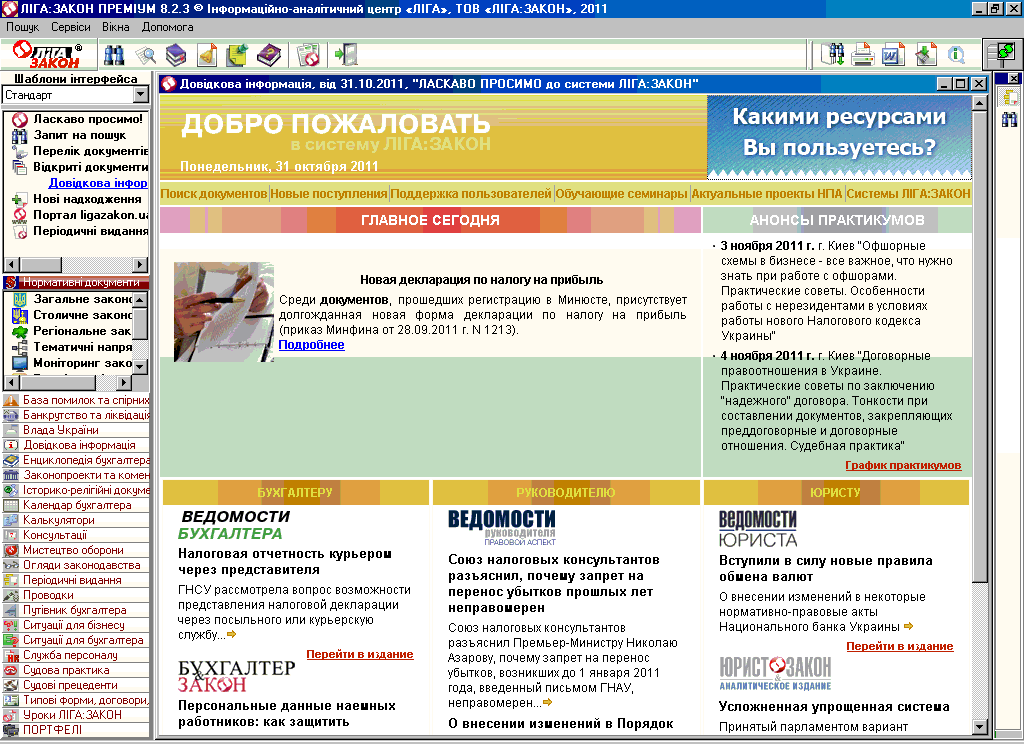
Task: Click the Стандарт template combo box
Action: [76, 95]
